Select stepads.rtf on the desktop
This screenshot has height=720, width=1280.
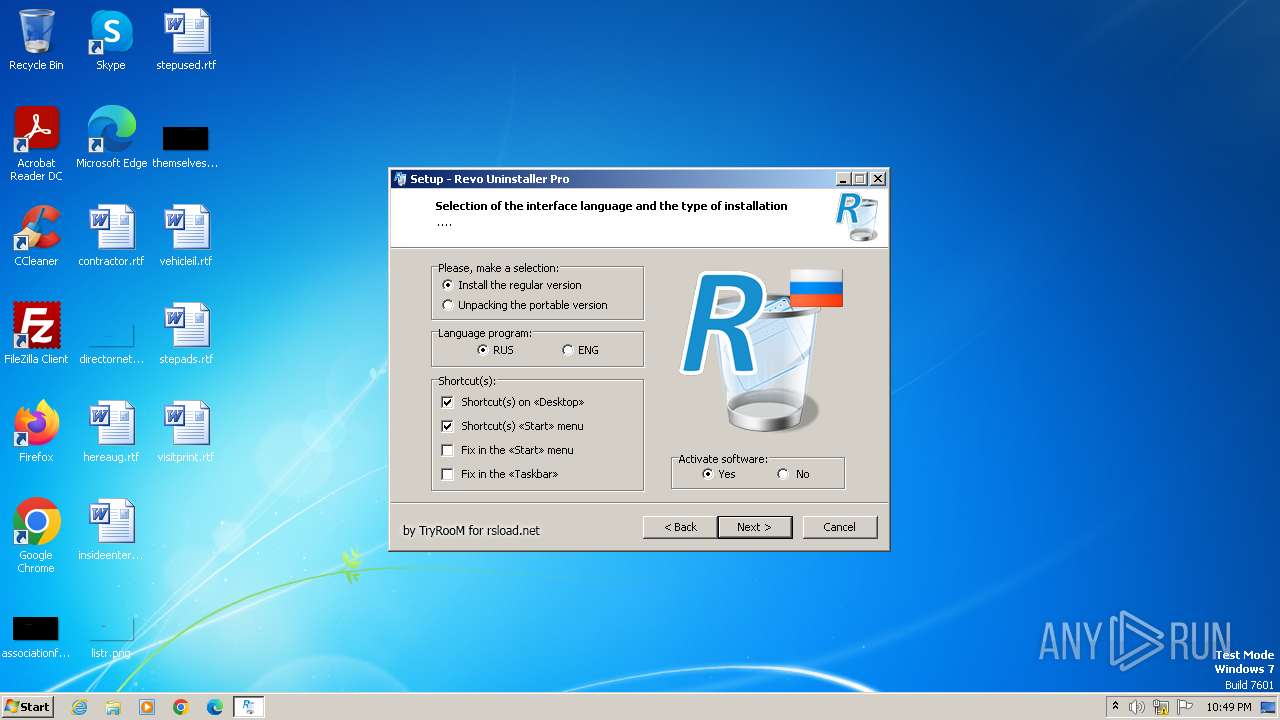coord(186,334)
